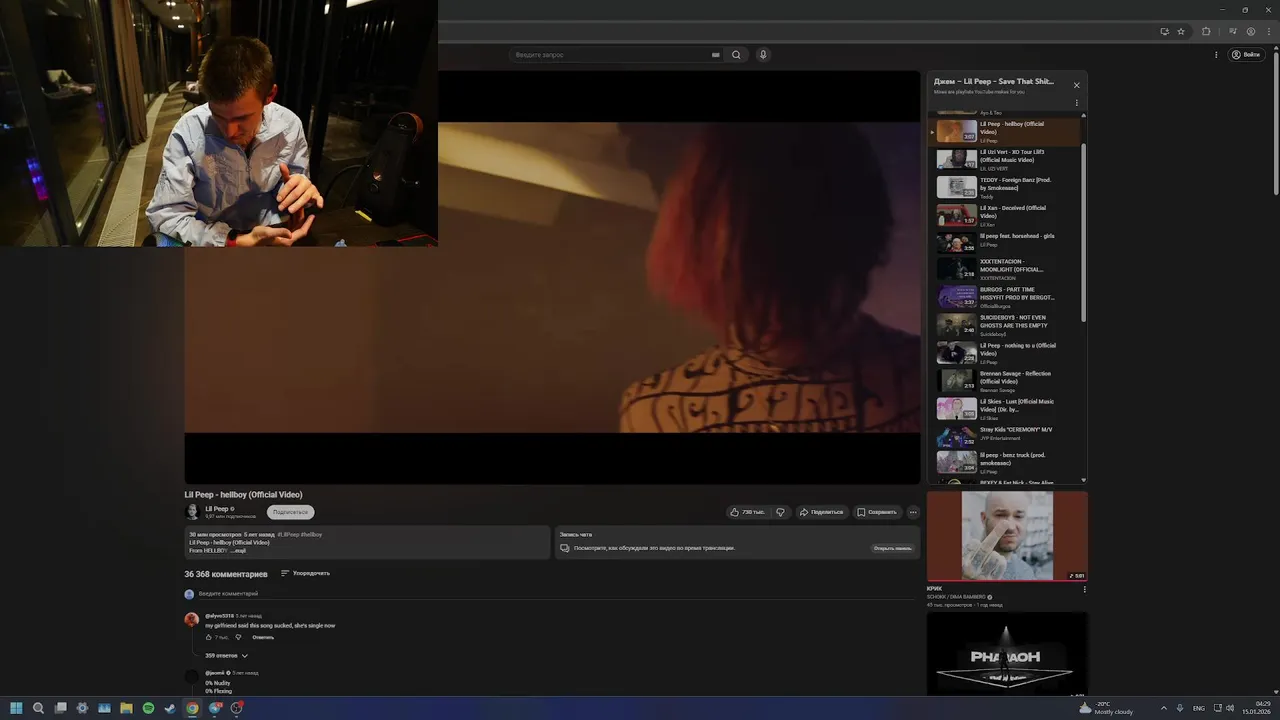Open Steam from the taskbar
1280x720 pixels.
tap(170, 708)
